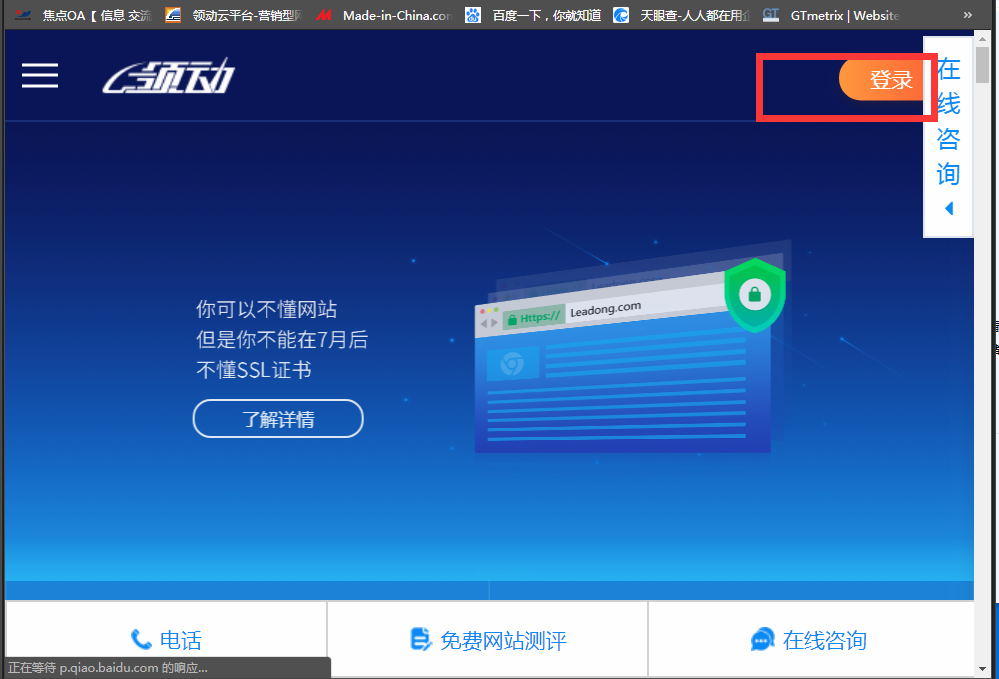Click the chat bubble icon beside 在线咨询
Screen dimensions: 999x679
762,639
